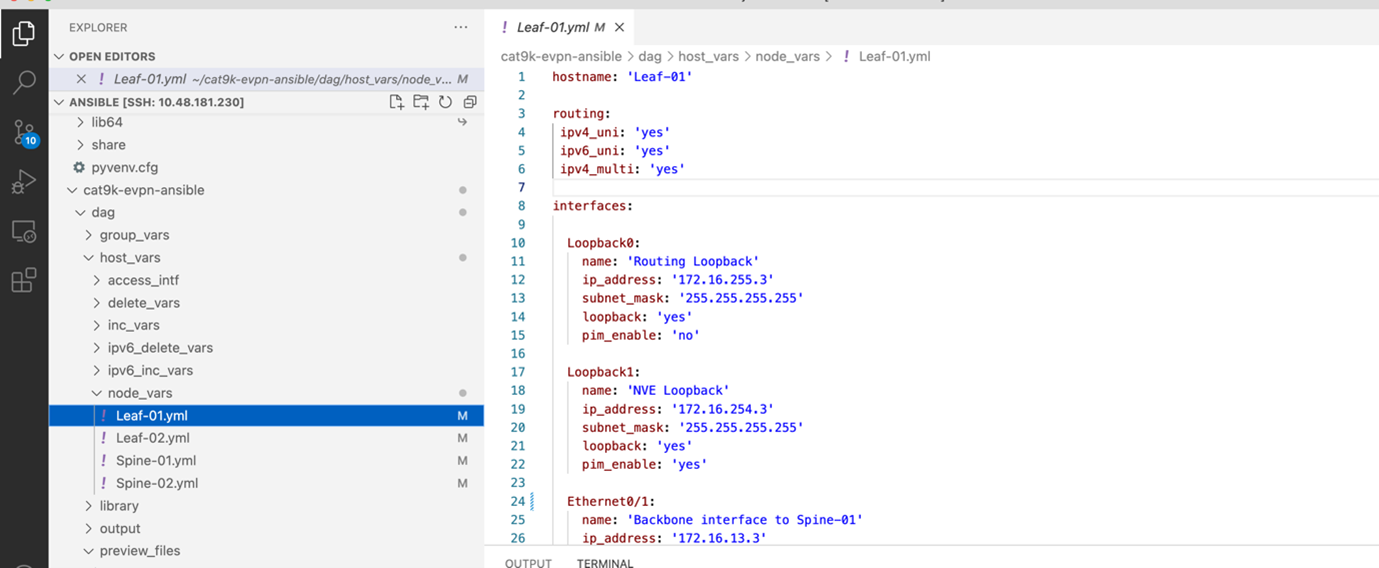Click node_vars in breadcrumb path

[787, 57]
